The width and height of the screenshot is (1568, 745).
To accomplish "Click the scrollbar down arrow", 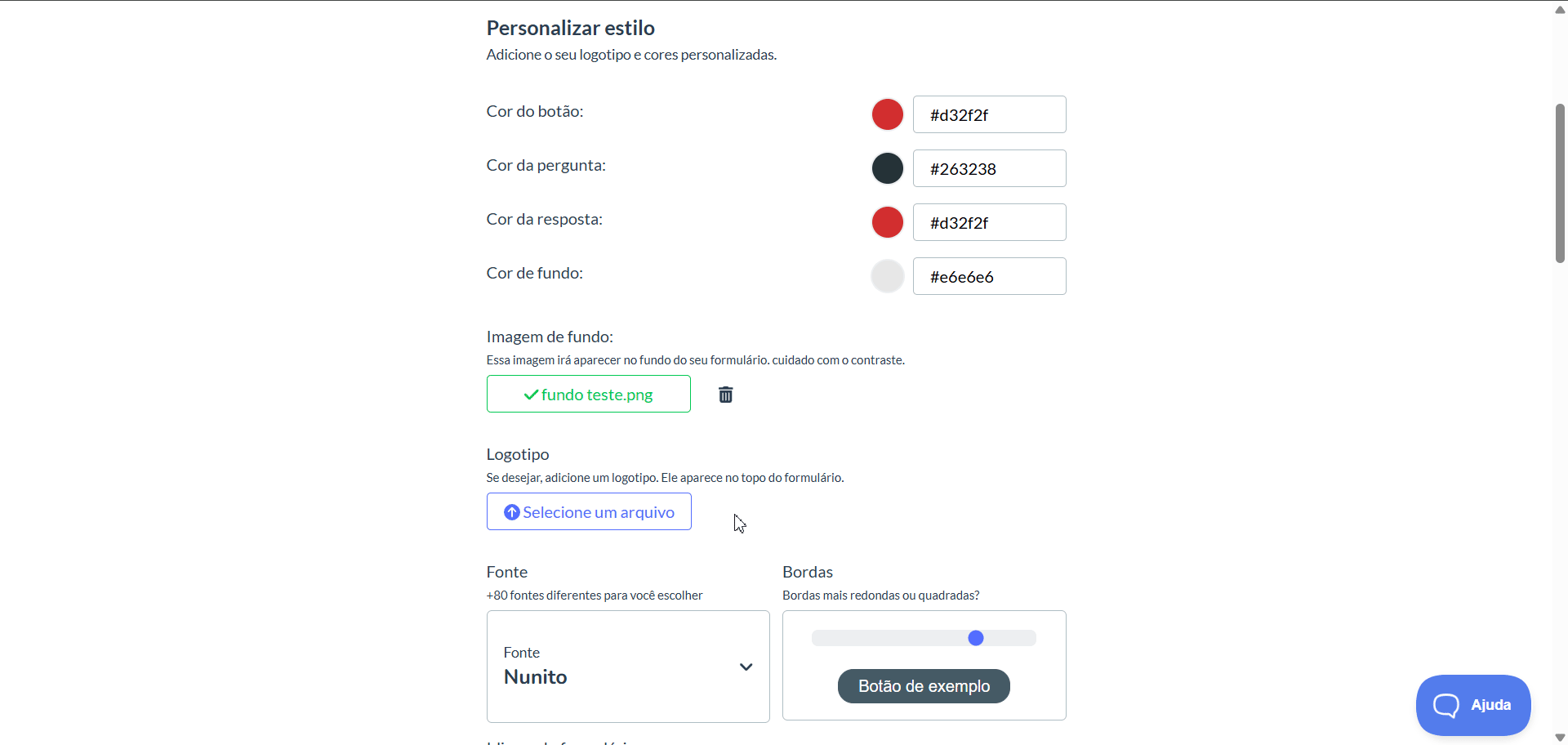I will pyautogui.click(x=1560, y=738).
